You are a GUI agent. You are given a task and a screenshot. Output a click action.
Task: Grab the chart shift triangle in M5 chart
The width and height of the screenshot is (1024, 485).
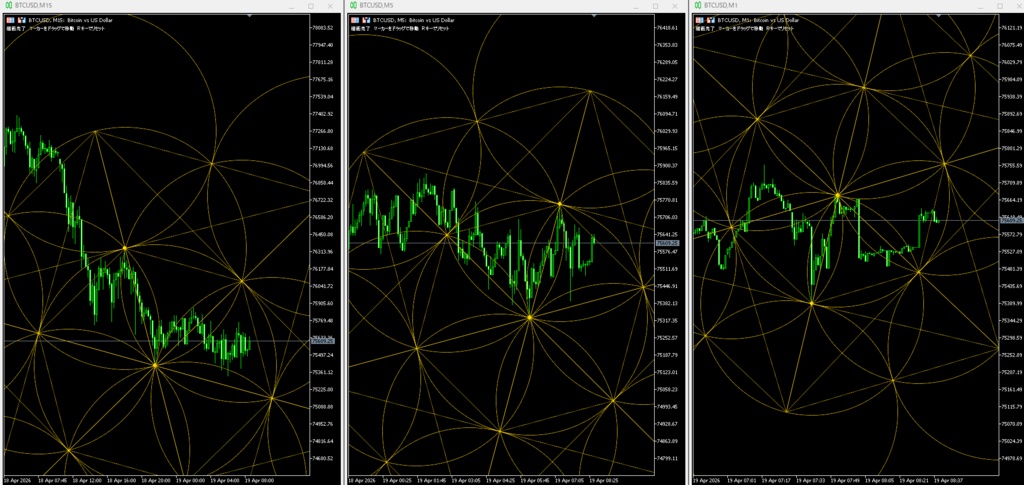pyautogui.click(x=594, y=16)
